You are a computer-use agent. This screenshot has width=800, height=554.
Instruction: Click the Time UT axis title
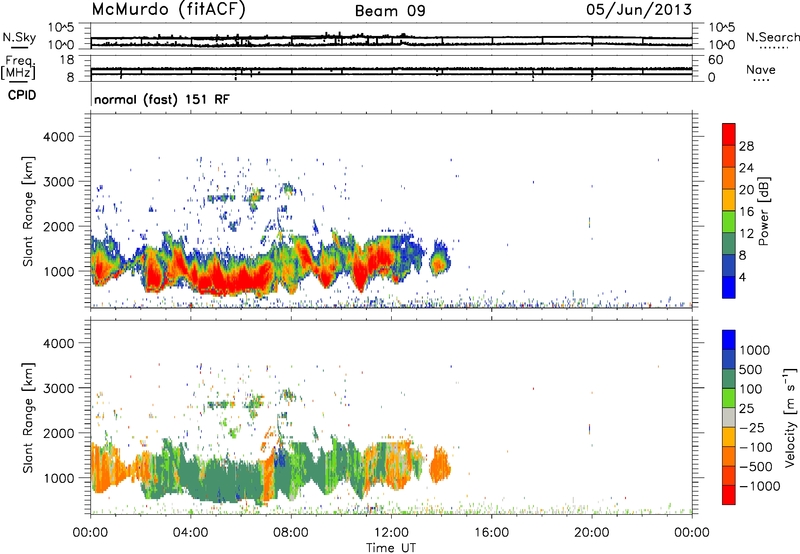tap(391, 547)
